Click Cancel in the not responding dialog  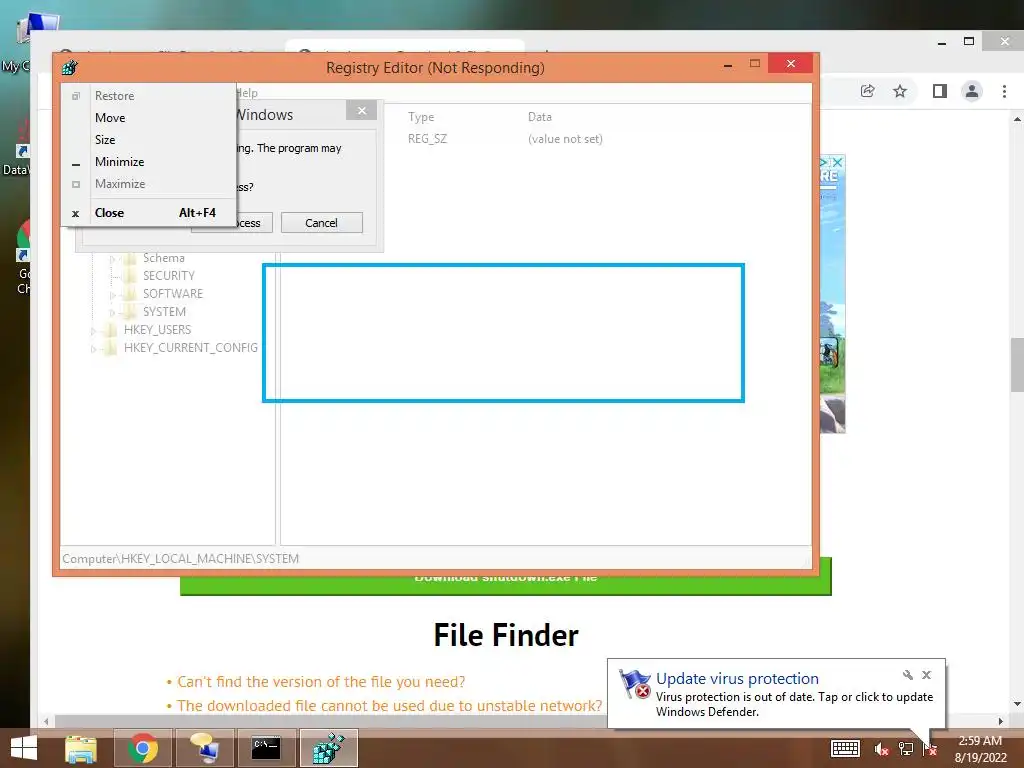(x=321, y=223)
